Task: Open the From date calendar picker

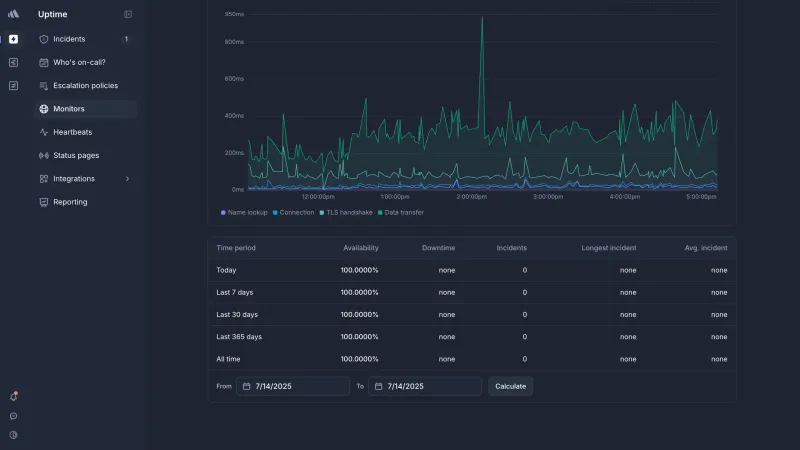Action: click(x=246, y=386)
